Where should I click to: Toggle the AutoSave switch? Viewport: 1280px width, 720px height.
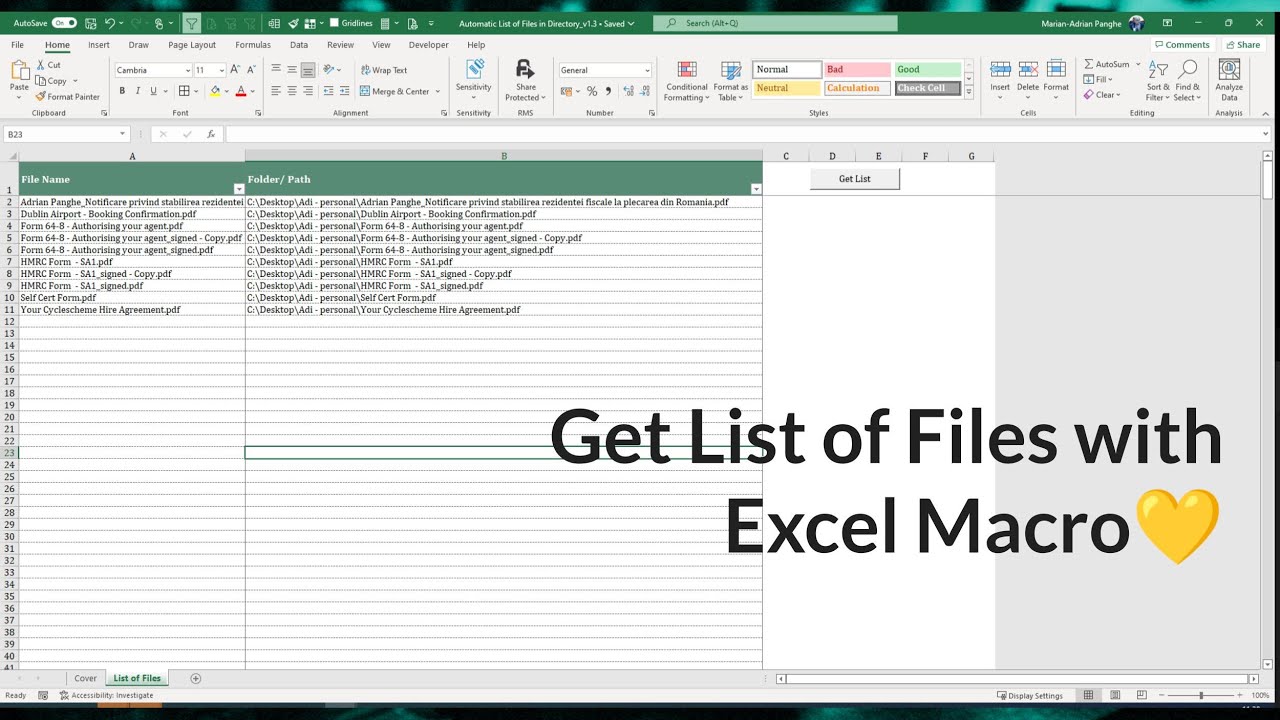64,23
